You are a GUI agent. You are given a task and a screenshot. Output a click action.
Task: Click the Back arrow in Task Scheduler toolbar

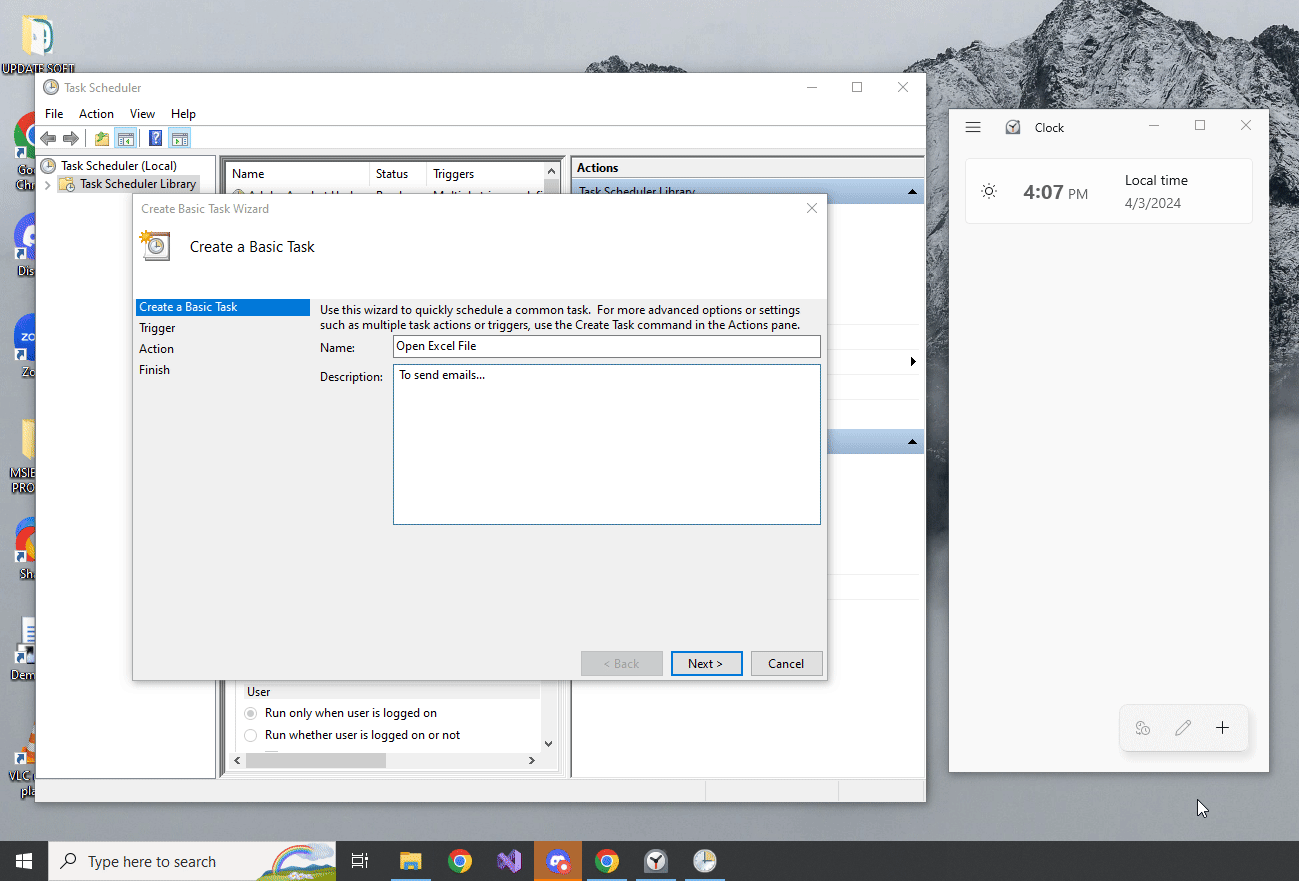tap(48, 138)
